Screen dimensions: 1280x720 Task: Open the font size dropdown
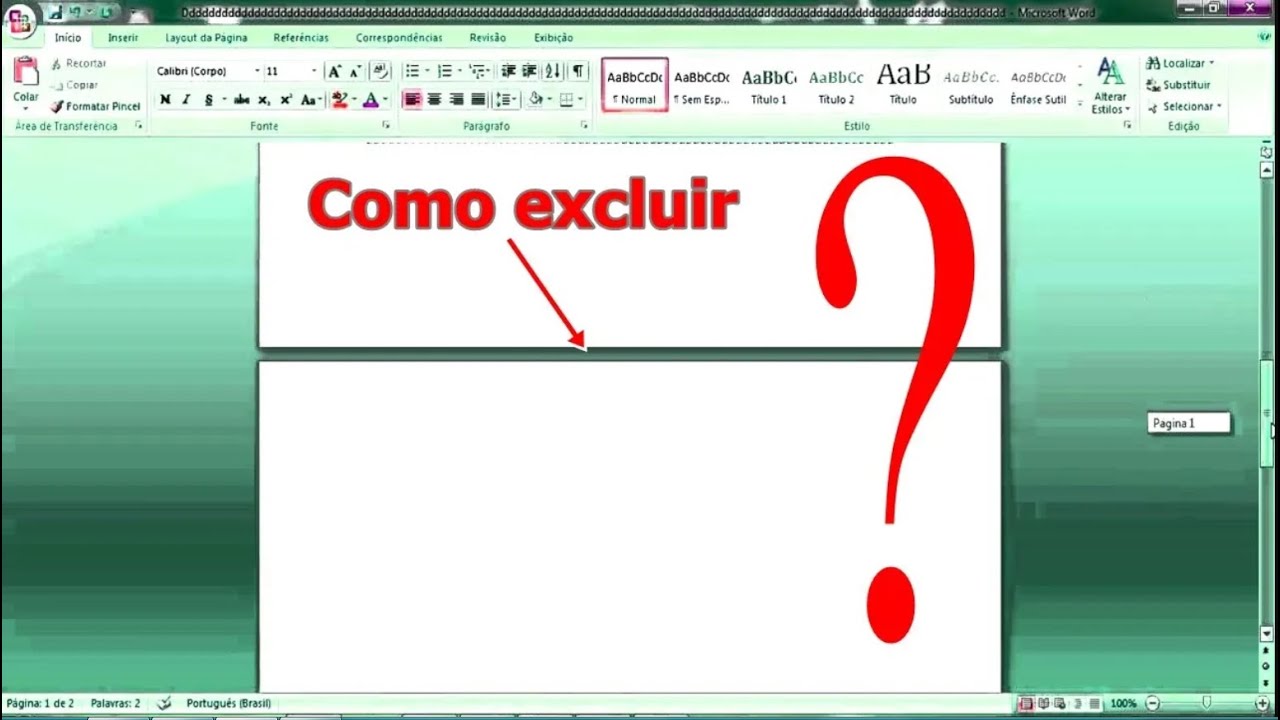(x=313, y=71)
